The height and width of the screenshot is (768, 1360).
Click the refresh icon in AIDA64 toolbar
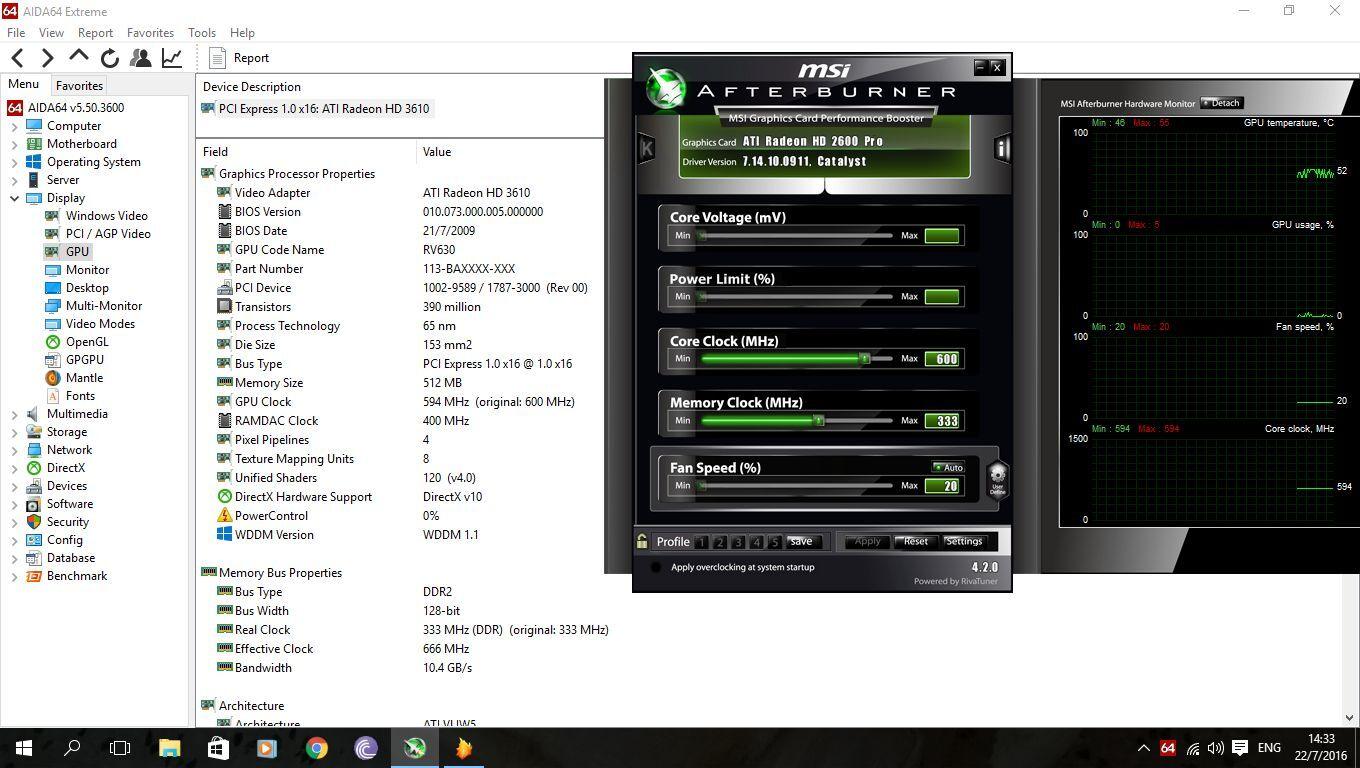tap(110, 57)
